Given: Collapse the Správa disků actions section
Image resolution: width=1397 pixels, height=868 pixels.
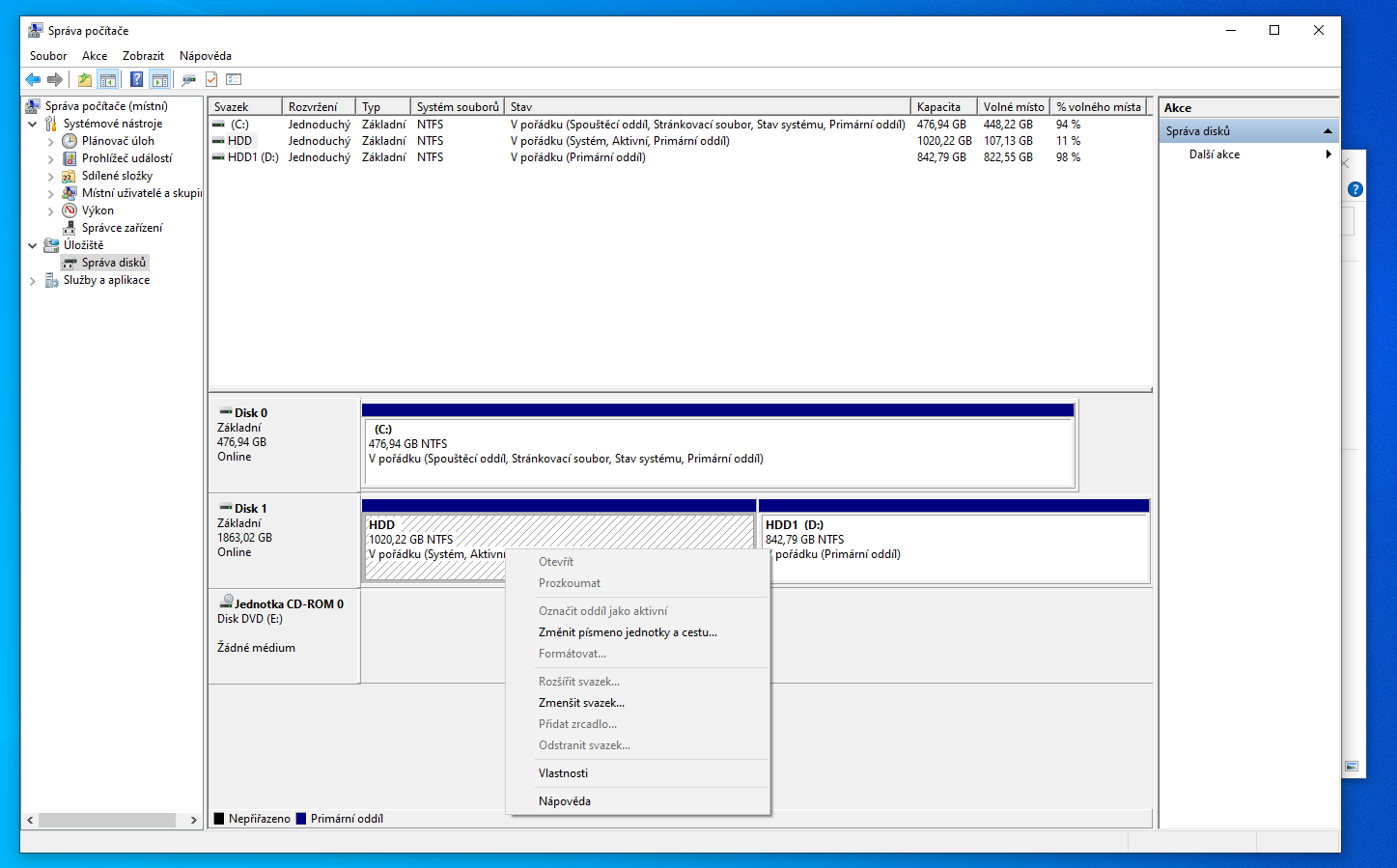Looking at the screenshot, I should tap(1327, 131).
